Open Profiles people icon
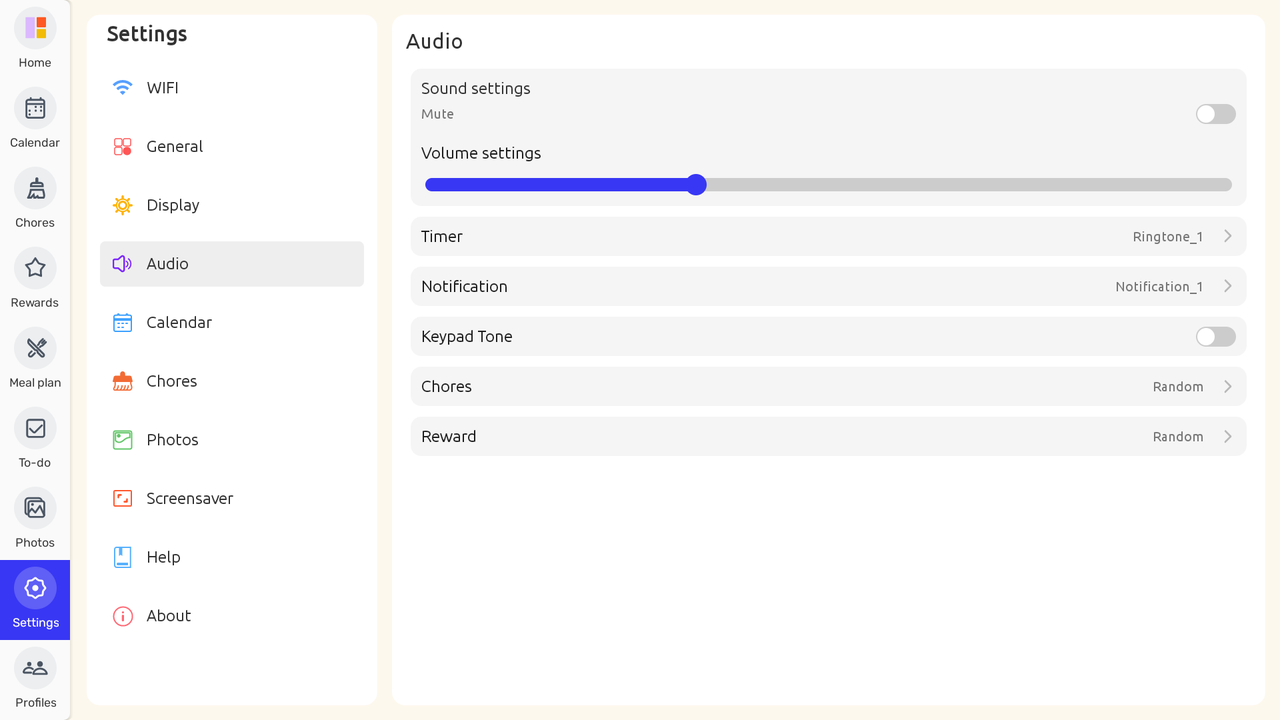Viewport: 1280px width, 720px height. [x=35, y=668]
